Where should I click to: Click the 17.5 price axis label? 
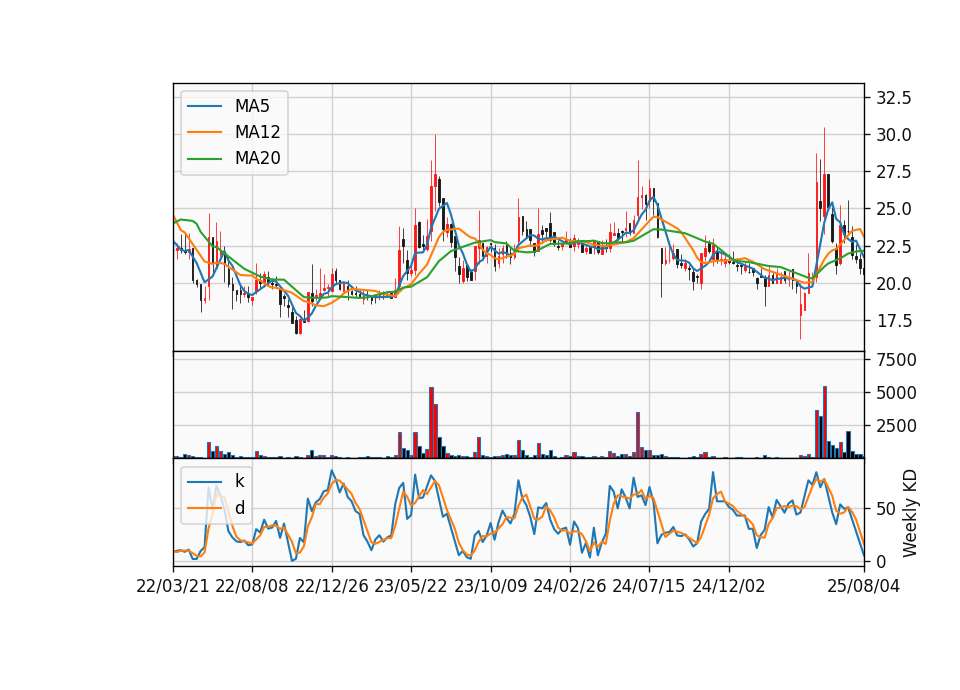pyautogui.click(x=894, y=321)
